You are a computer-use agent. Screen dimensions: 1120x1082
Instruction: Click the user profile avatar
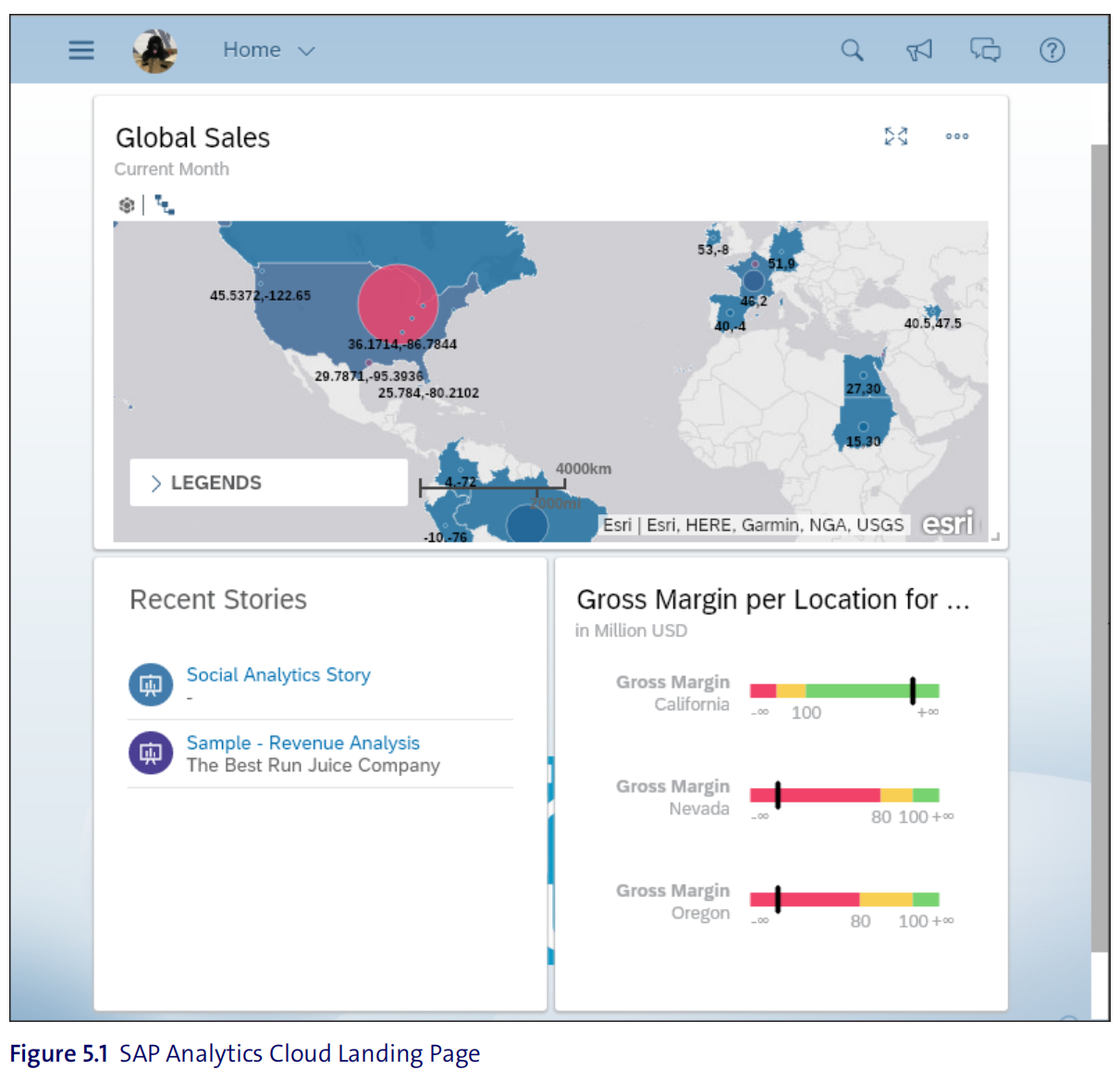pyautogui.click(x=154, y=50)
